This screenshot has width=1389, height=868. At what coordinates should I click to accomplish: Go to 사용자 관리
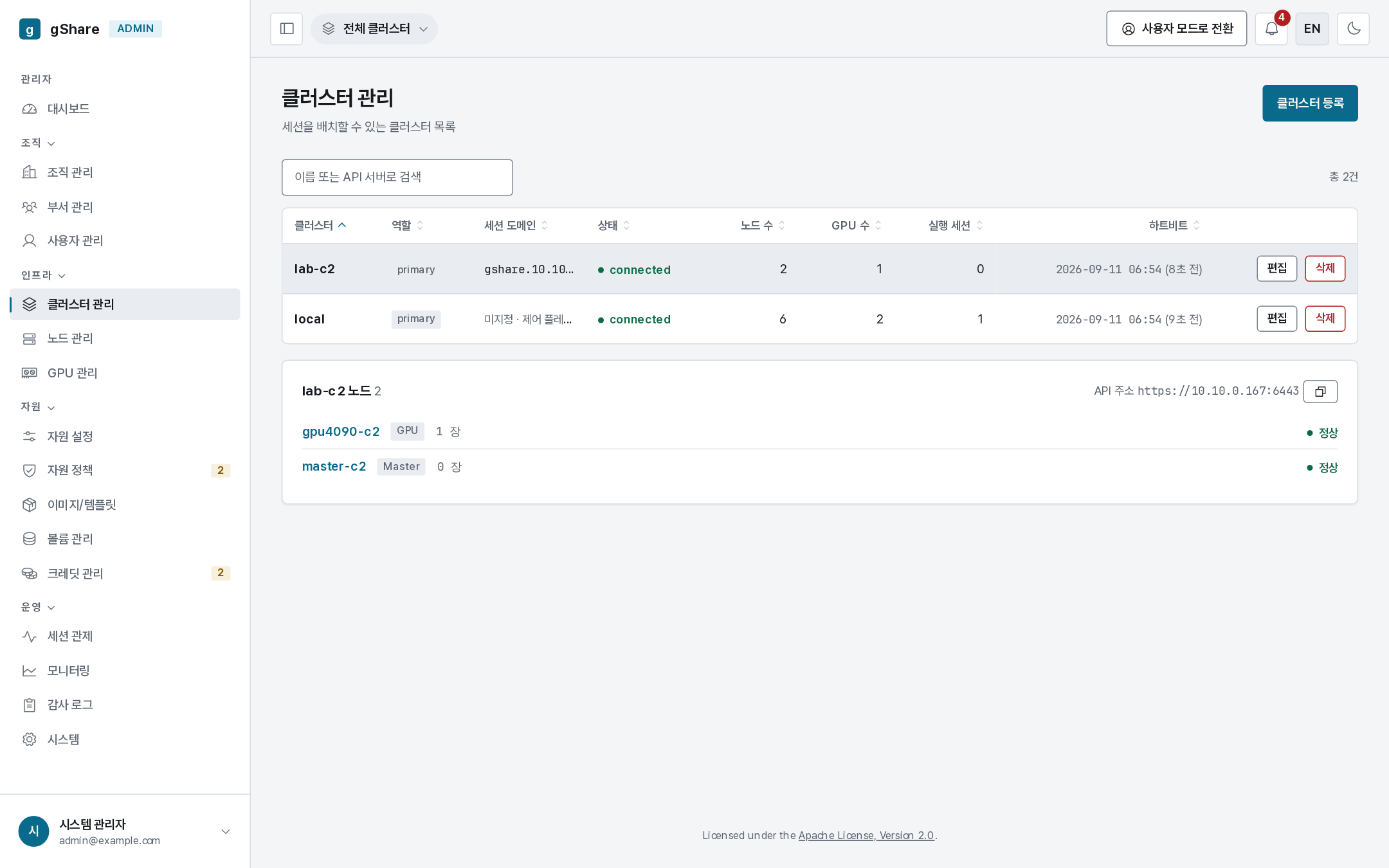[x=125, y=240]
